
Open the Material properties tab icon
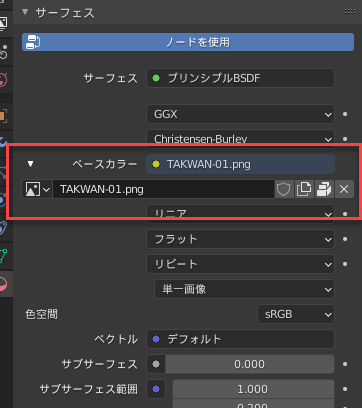click(3, 284)
